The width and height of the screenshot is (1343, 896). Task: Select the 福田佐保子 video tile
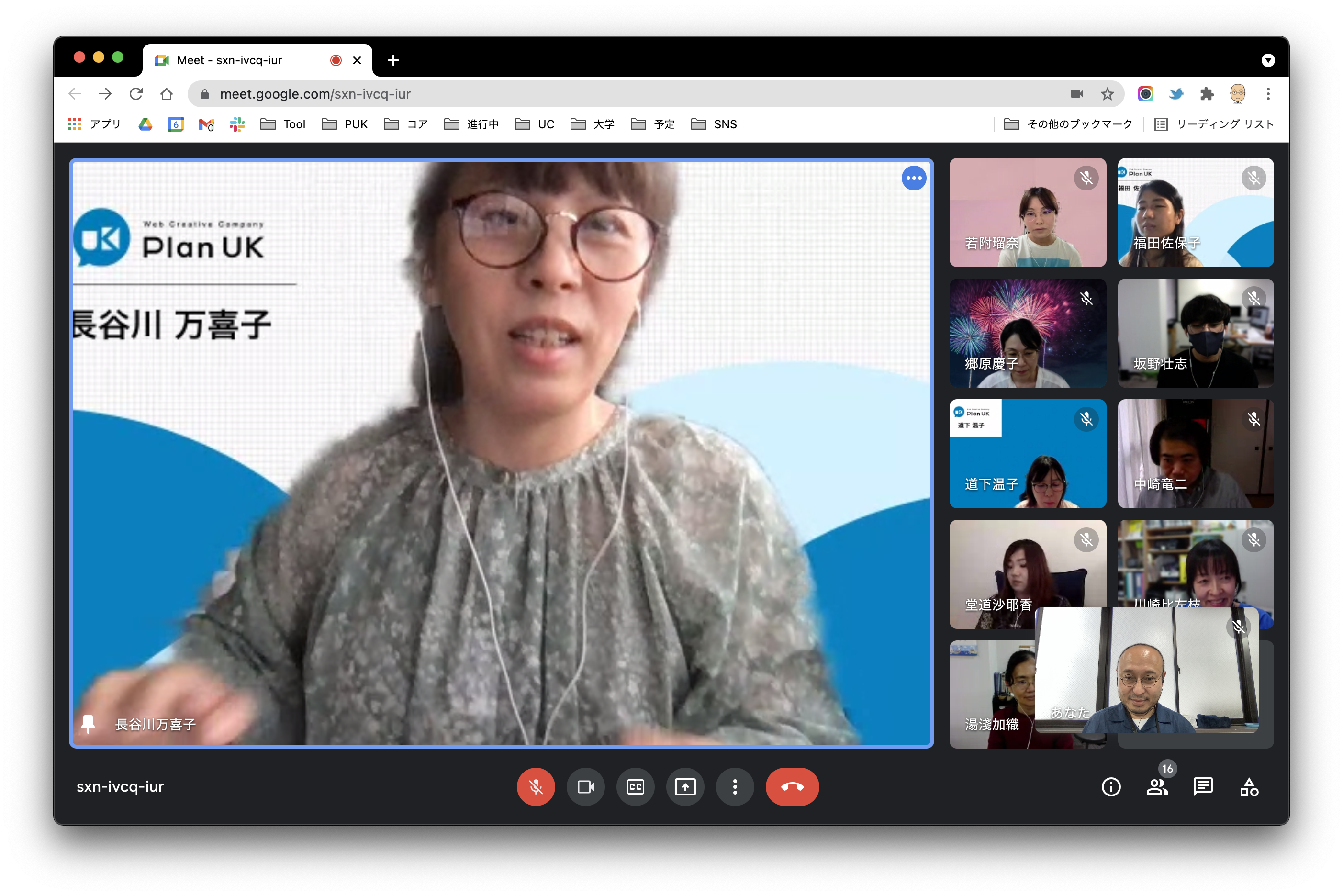click(1195, 213)
